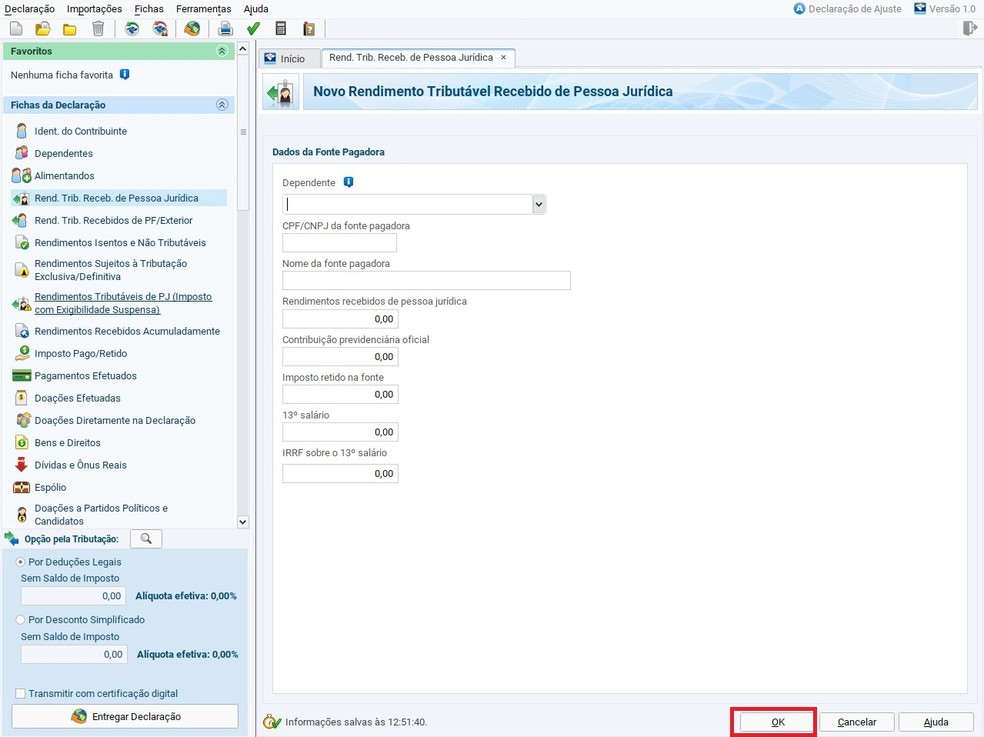Image resolution: width=984 pixels, height=737 pixels.
Task: Click the green checkmark verify icon
Action: point(254,29)
